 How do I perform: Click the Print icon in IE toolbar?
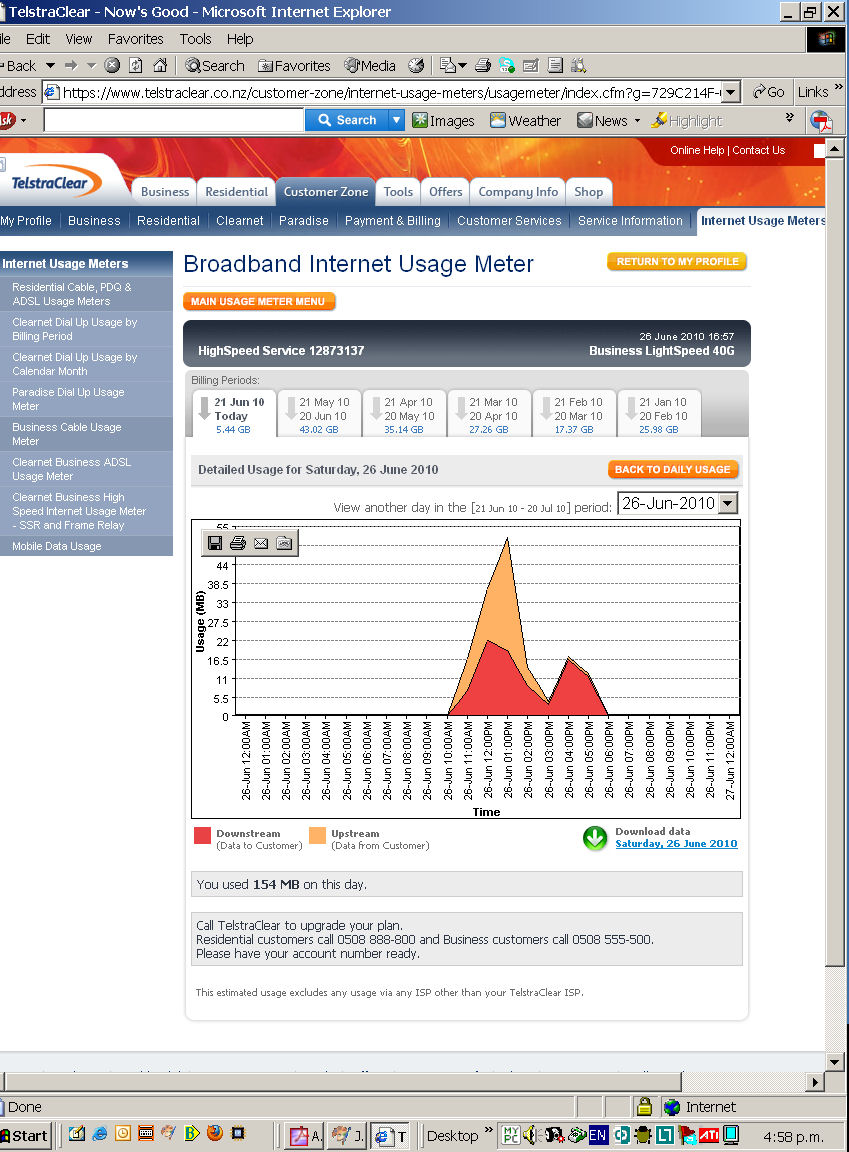pyautogui.click(x=483, y=65)
